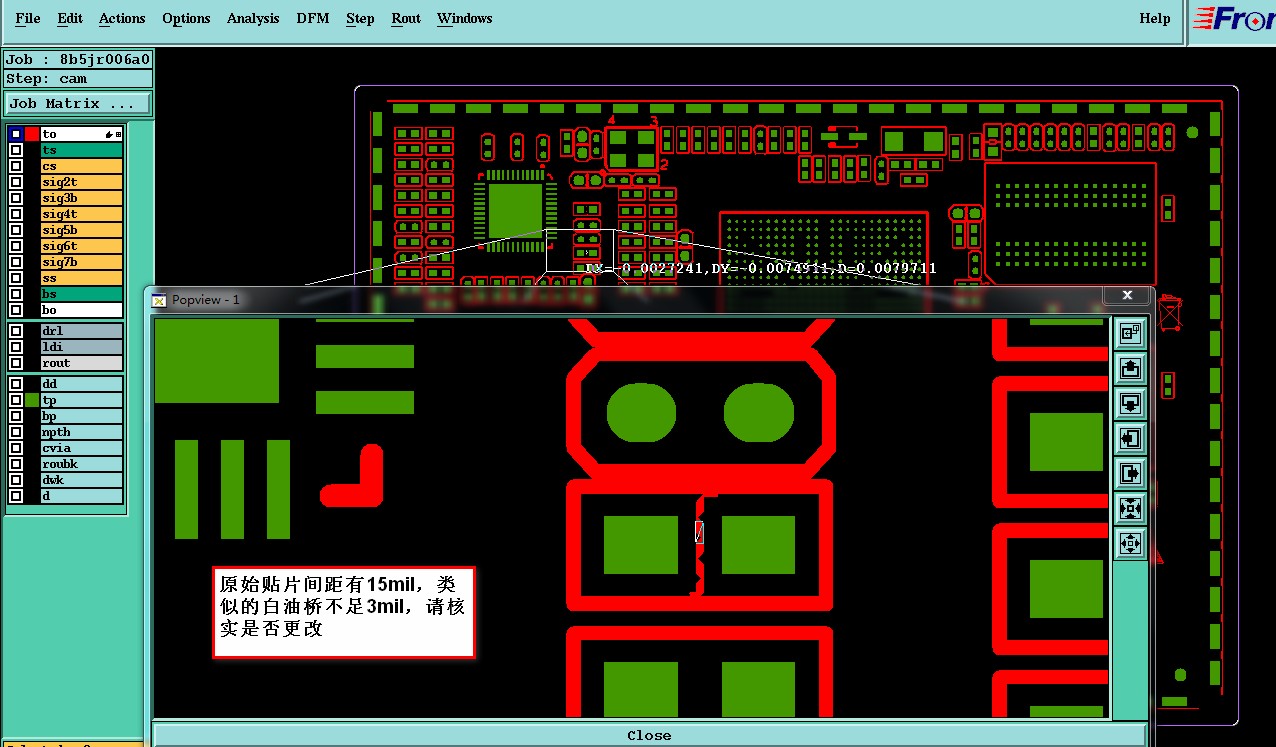Click the 'Step: cam' label

(78, 79)
